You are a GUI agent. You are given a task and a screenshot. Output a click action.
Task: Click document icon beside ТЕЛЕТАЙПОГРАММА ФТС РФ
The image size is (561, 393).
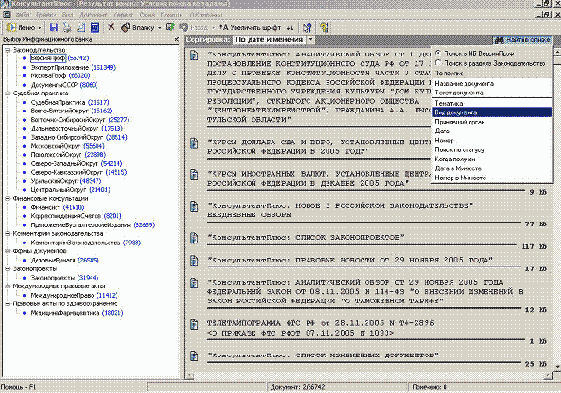[x=194, y=324]
